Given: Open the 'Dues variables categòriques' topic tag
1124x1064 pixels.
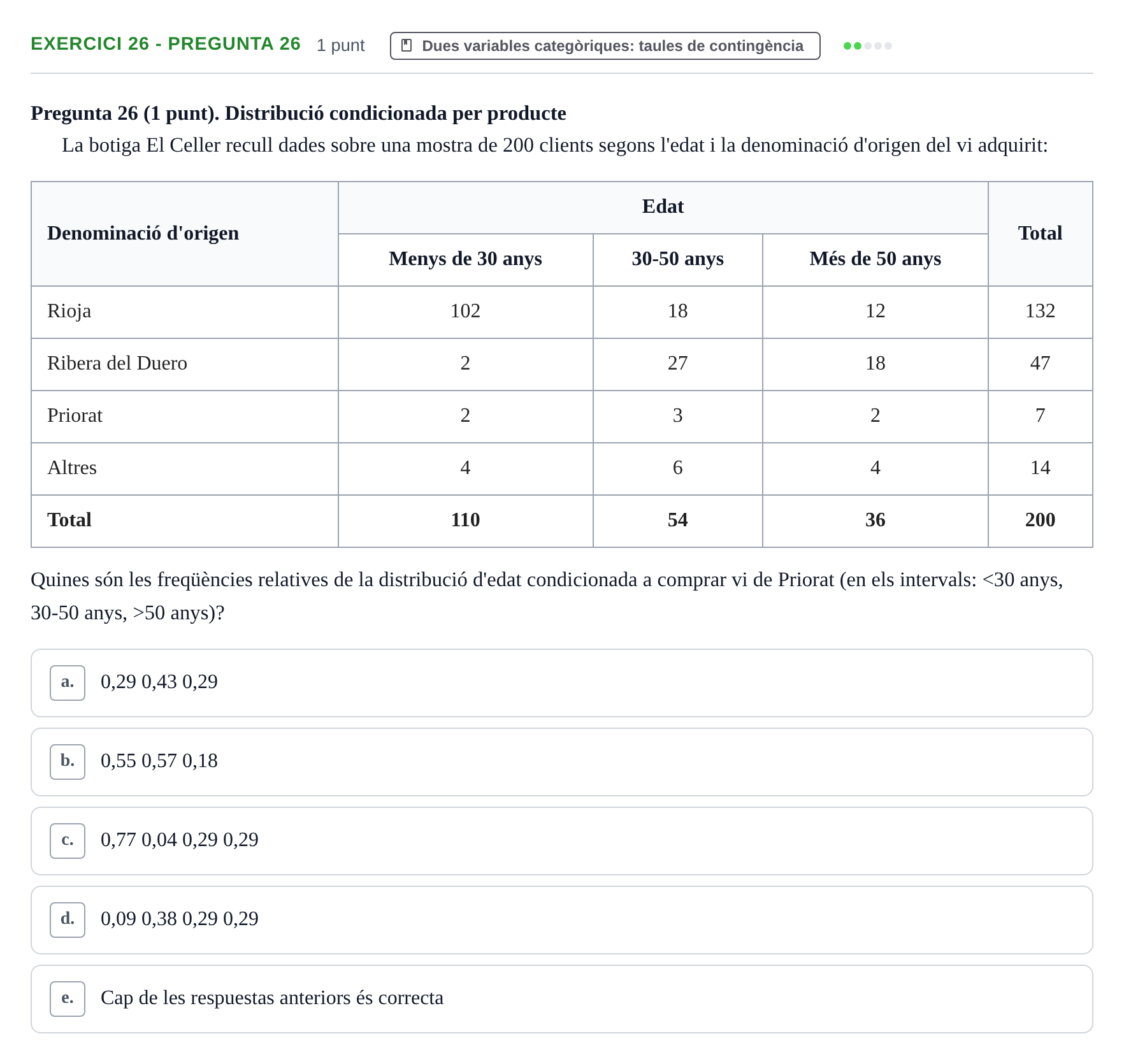Looking at the screenshot, I should coord(605,46).
